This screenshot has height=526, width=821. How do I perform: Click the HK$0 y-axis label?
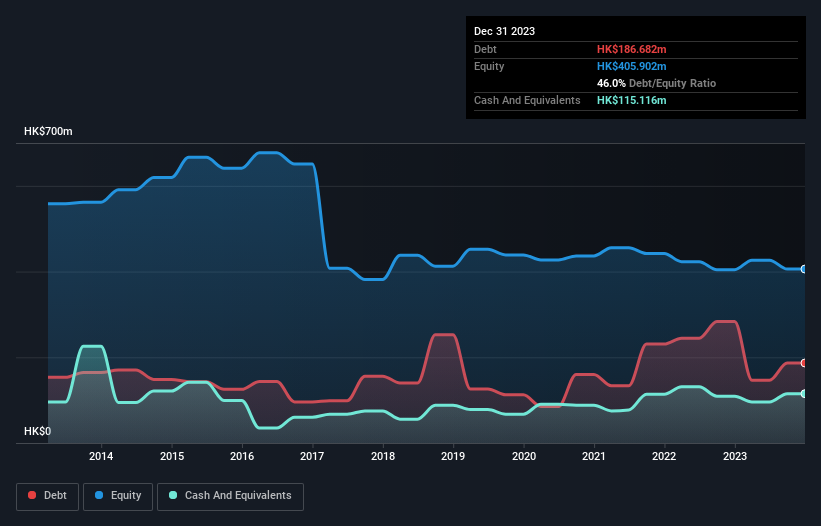[x=38, y=431]
